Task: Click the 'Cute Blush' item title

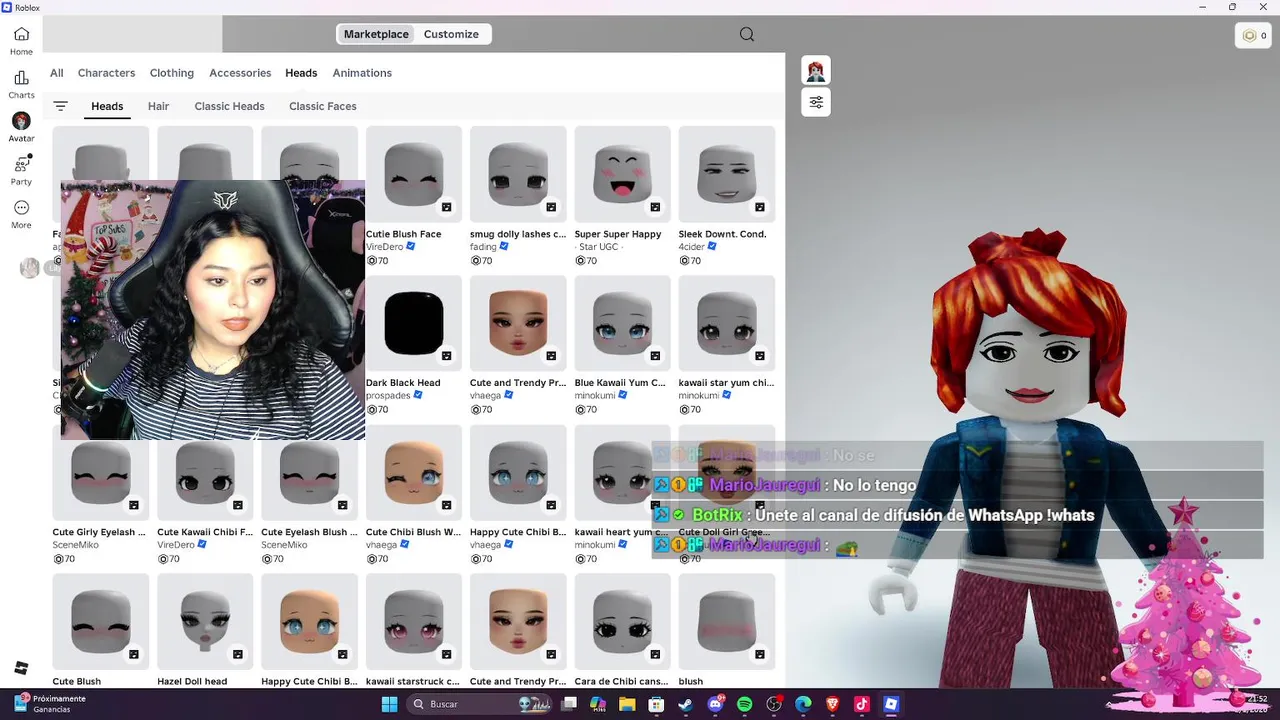Action: [x=77, y=681]
